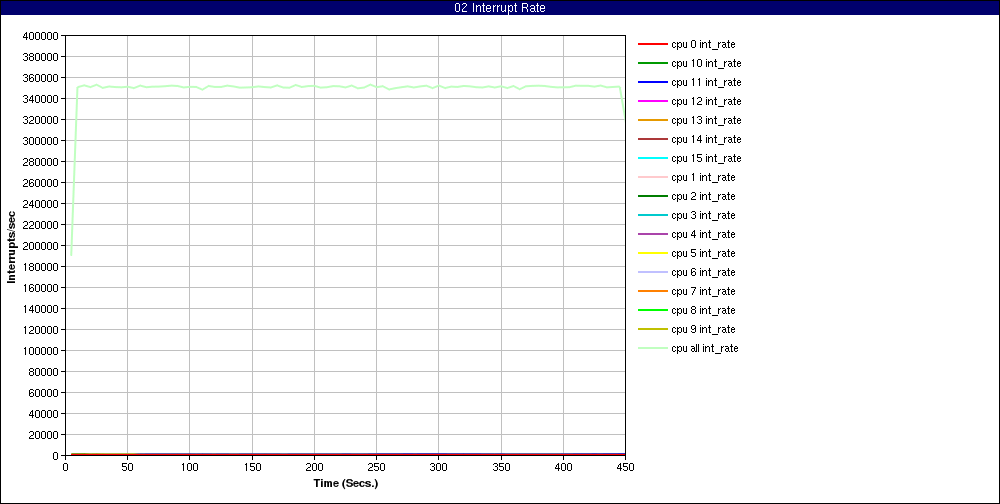The height and width of the screenshot is (504, 1000).
Task: Select the 'cpu 6 int_rate' legend label
Action: click(703, 272)
